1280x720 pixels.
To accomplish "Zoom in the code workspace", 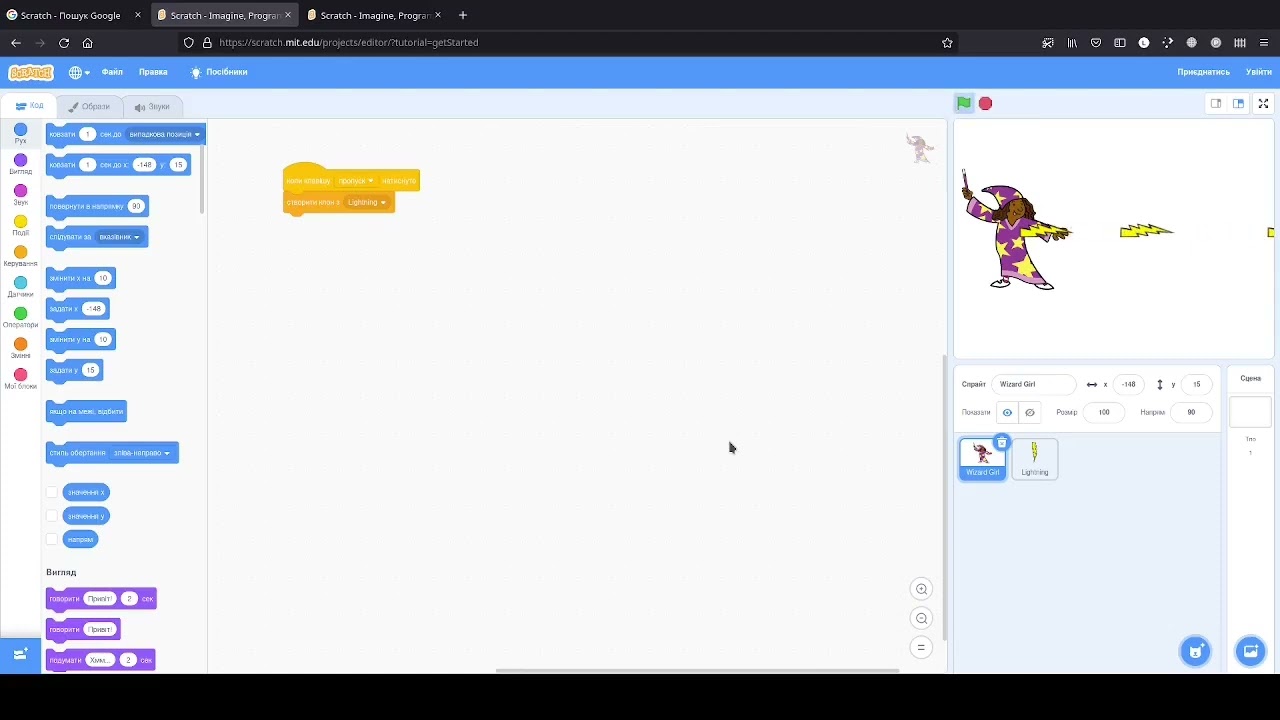I will (x=921, y=589).
